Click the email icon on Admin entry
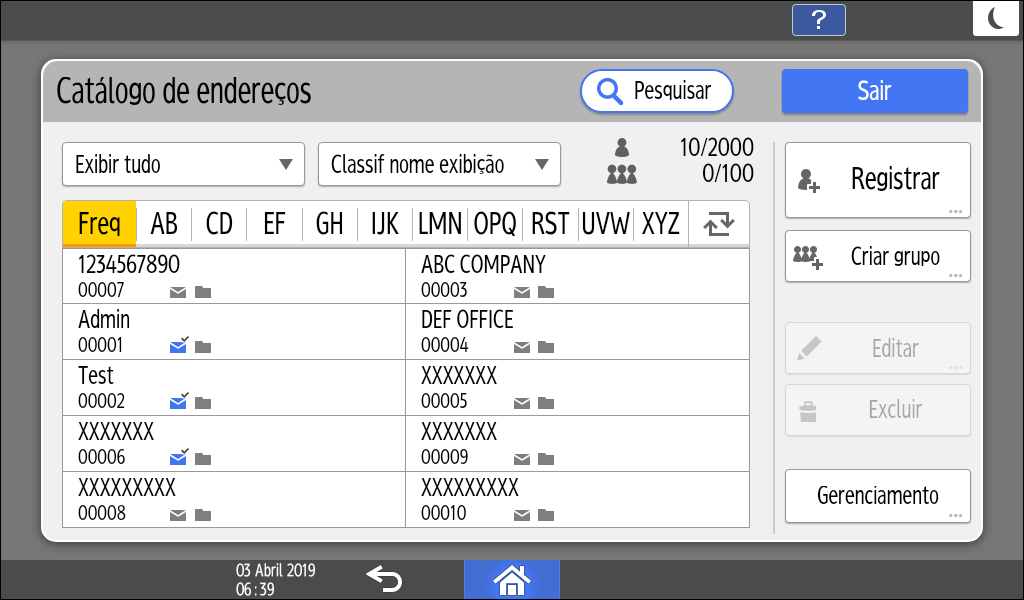 (x=178, y=347)
